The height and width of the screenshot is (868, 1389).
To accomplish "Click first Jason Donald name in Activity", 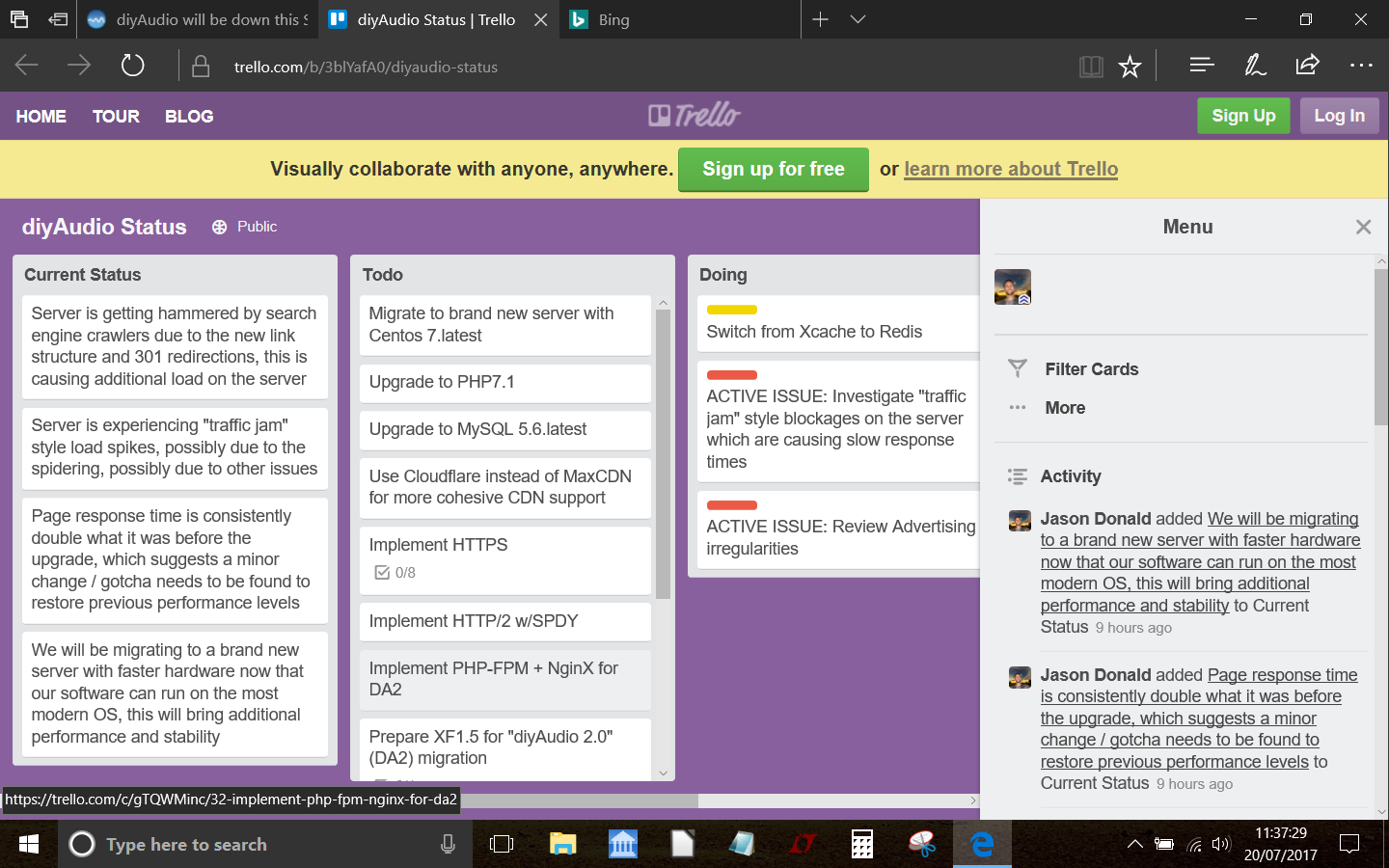I will click(1096, 519).
